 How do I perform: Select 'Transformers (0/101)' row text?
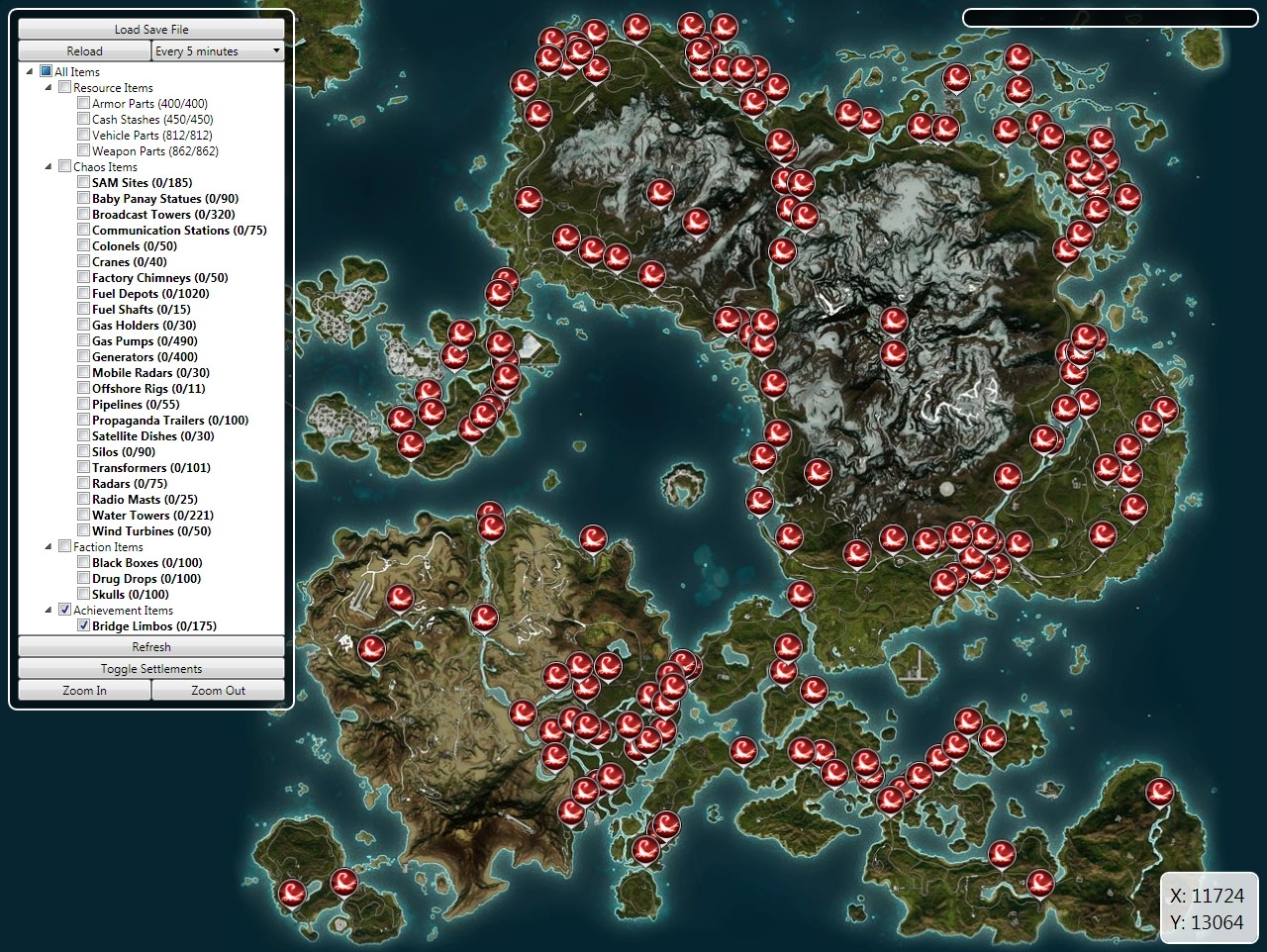(x=151, y=467)
